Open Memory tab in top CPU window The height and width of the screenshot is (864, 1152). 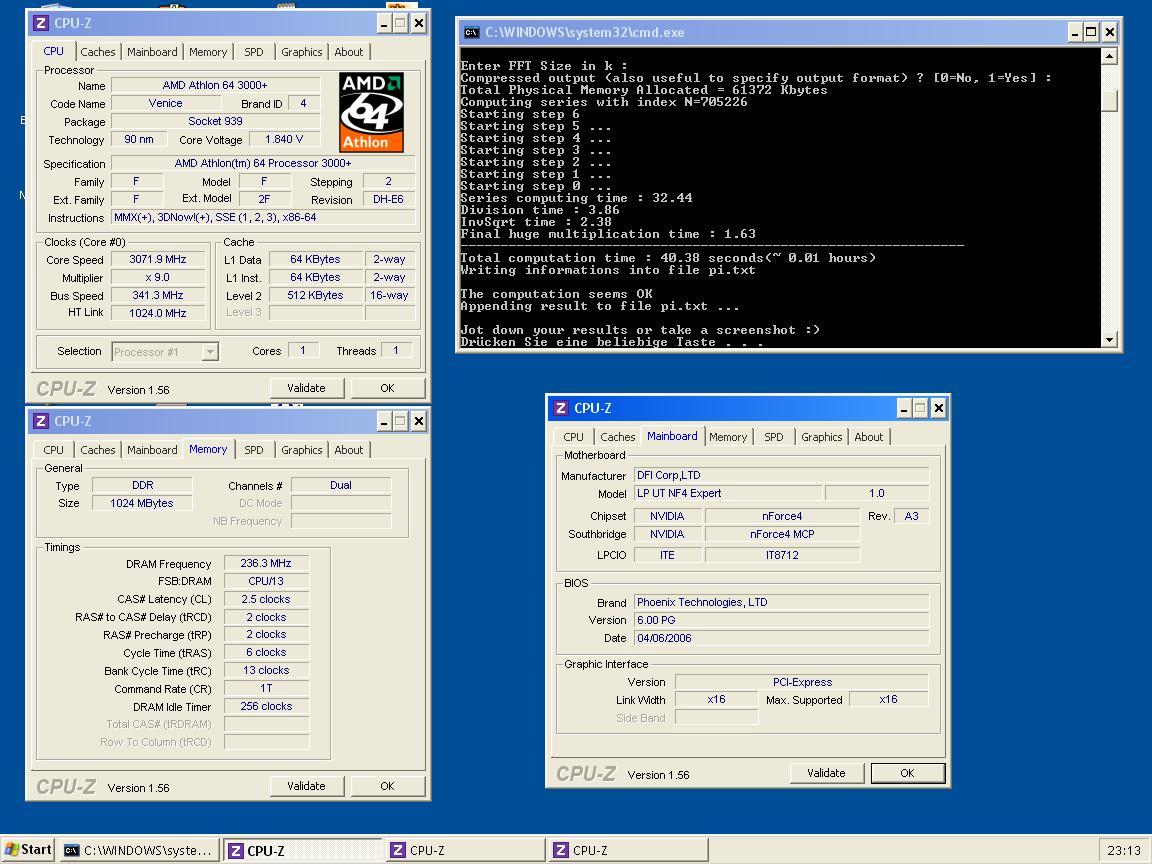coord(208,52)
